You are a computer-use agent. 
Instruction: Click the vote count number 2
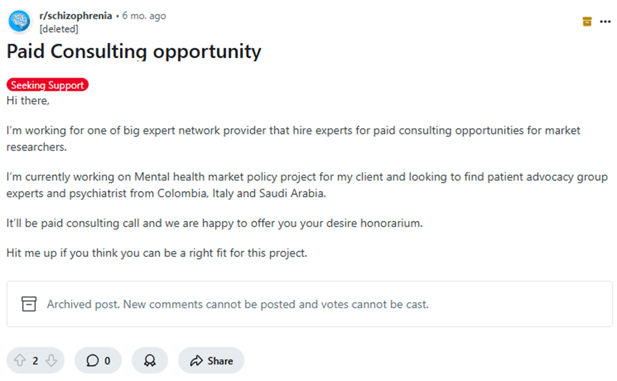click(x=35, y=361)
